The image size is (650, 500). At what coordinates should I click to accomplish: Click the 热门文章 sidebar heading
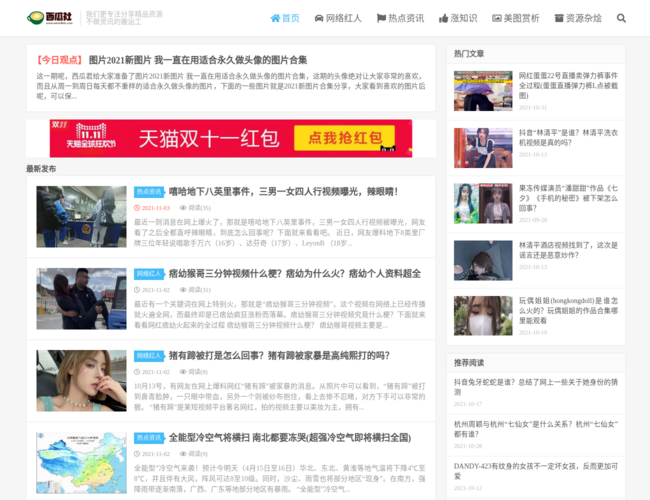[x=469, y=54]
